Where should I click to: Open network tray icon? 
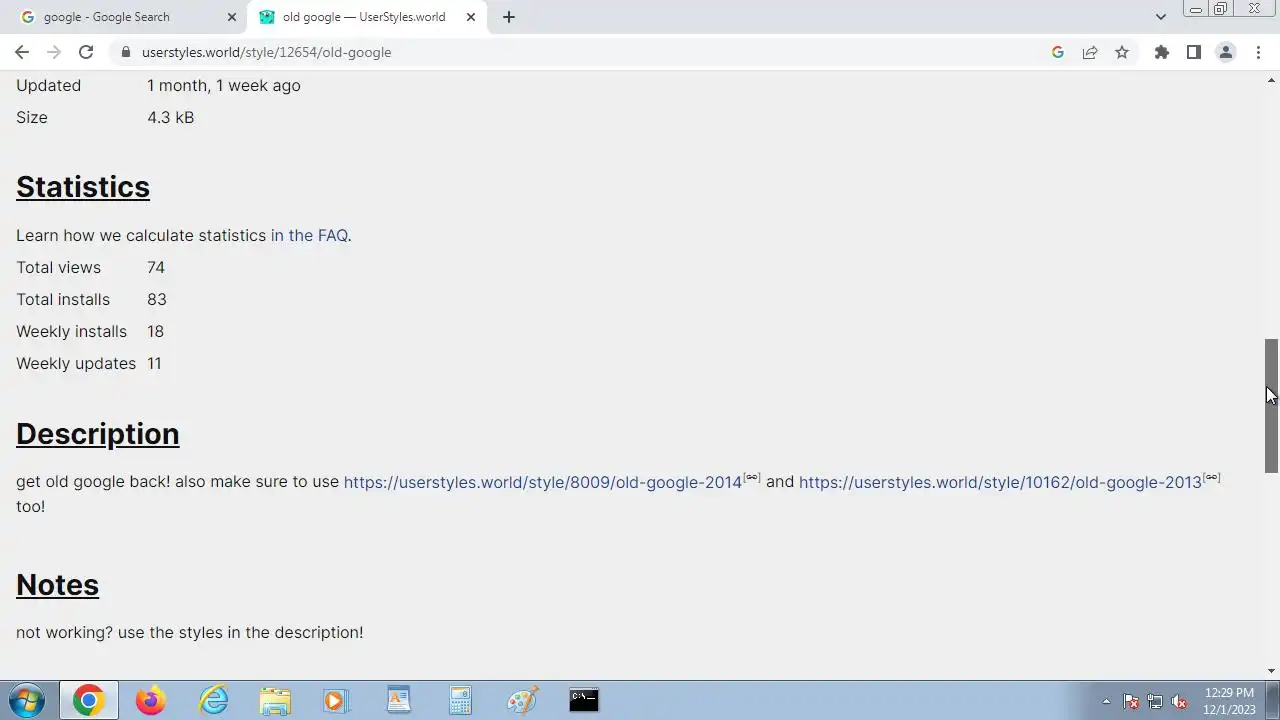tap(1155, 701)
